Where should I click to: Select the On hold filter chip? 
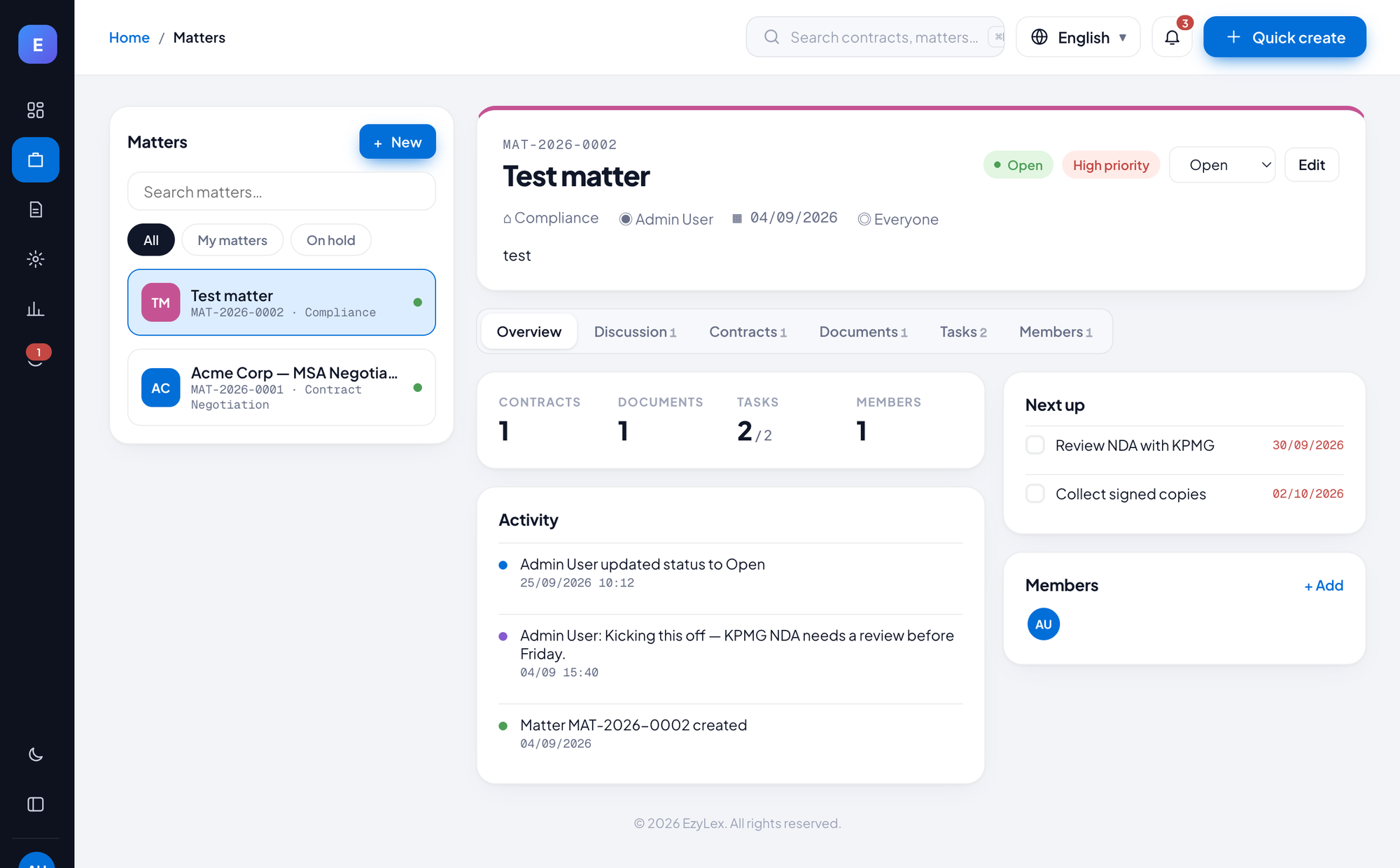pos(330,240)
